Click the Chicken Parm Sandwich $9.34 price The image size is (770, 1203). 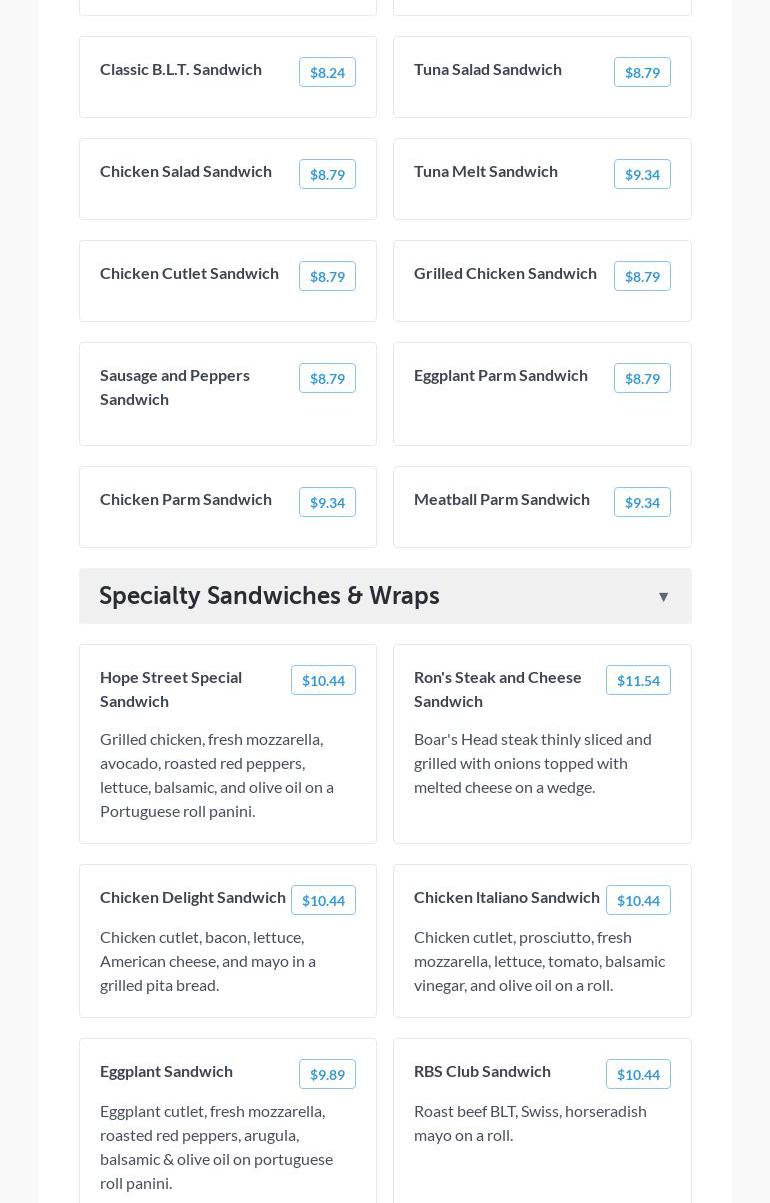coord(327,503)
